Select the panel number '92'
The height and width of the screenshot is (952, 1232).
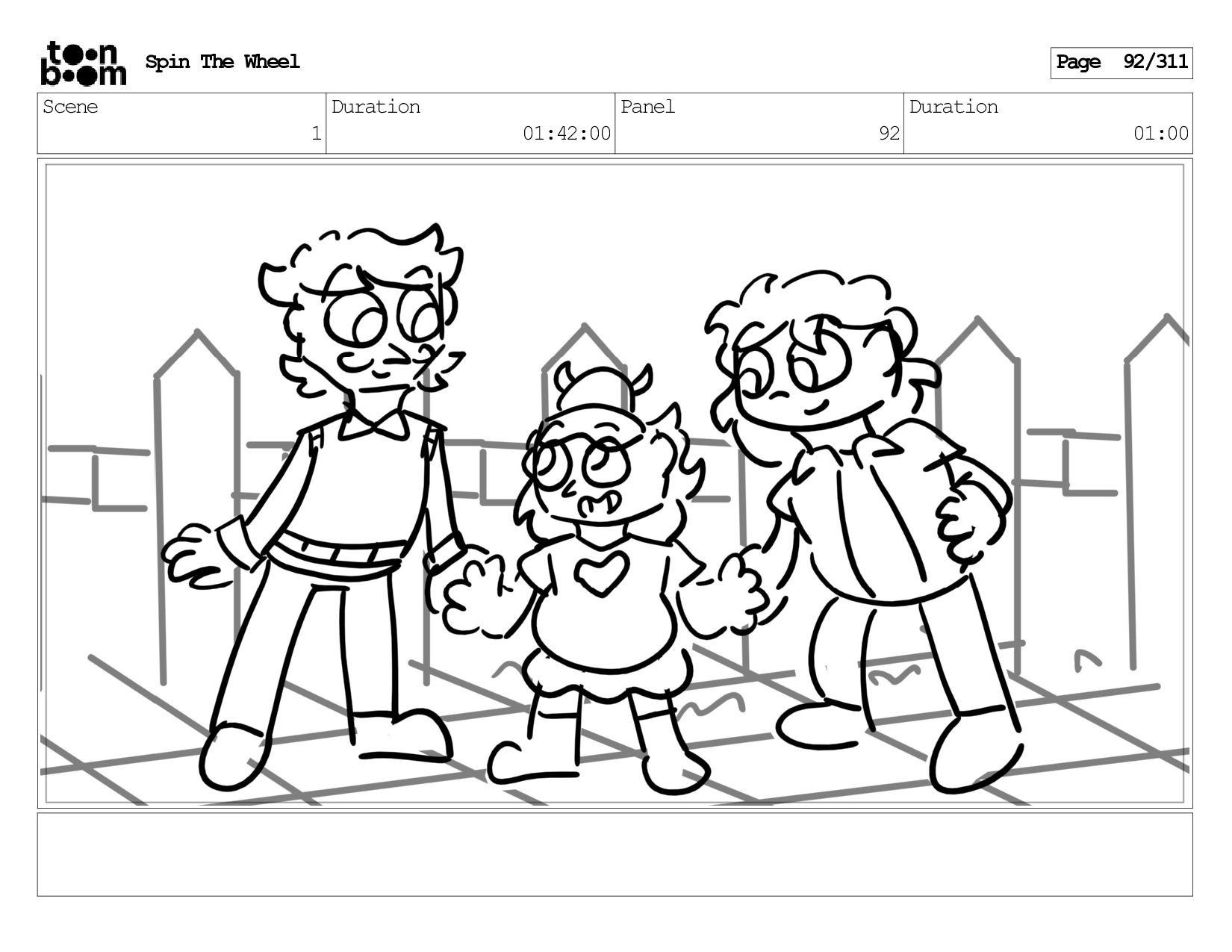tap(889, 134)
